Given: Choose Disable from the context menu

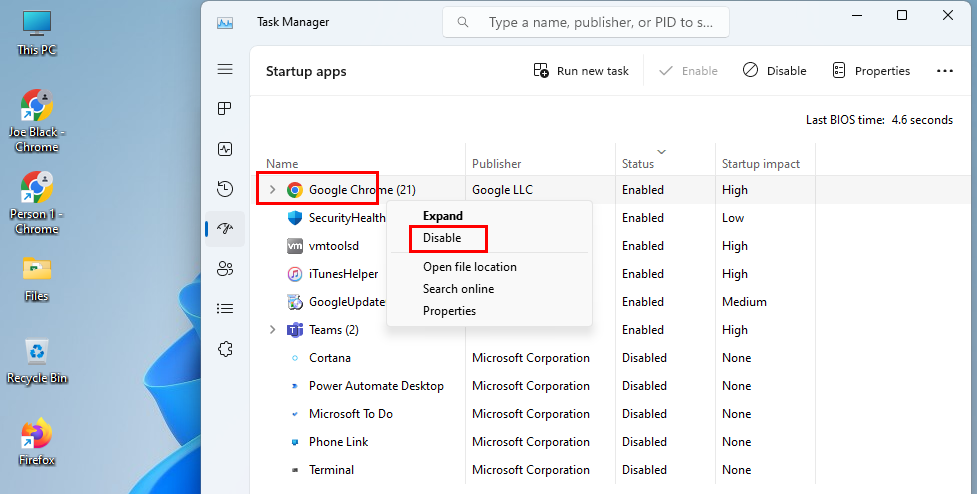Looking at the screenshot, I should pos(442,238).
